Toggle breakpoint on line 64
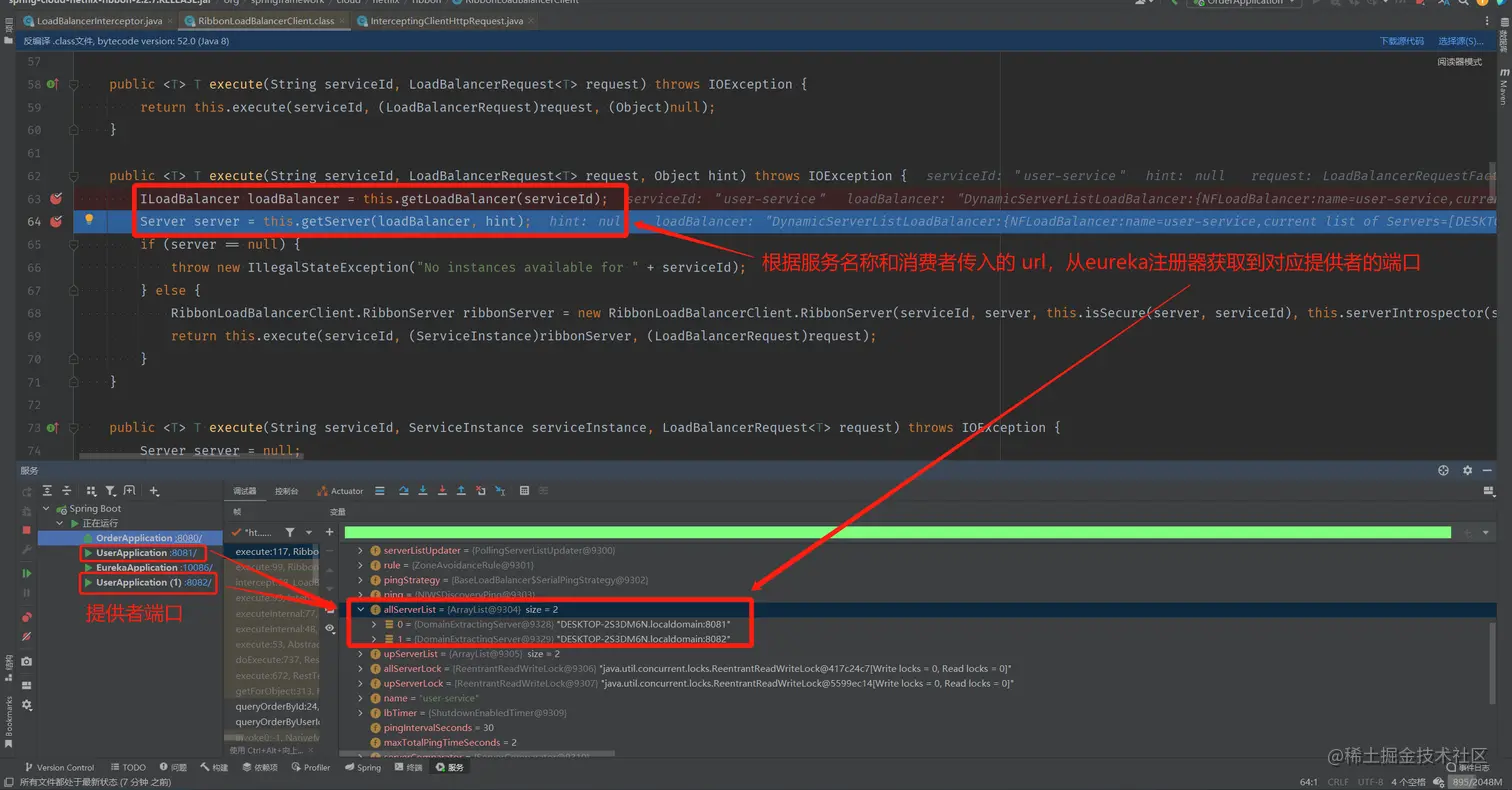The height and width of the screenshot is (790, 1512). pos(56,221)
